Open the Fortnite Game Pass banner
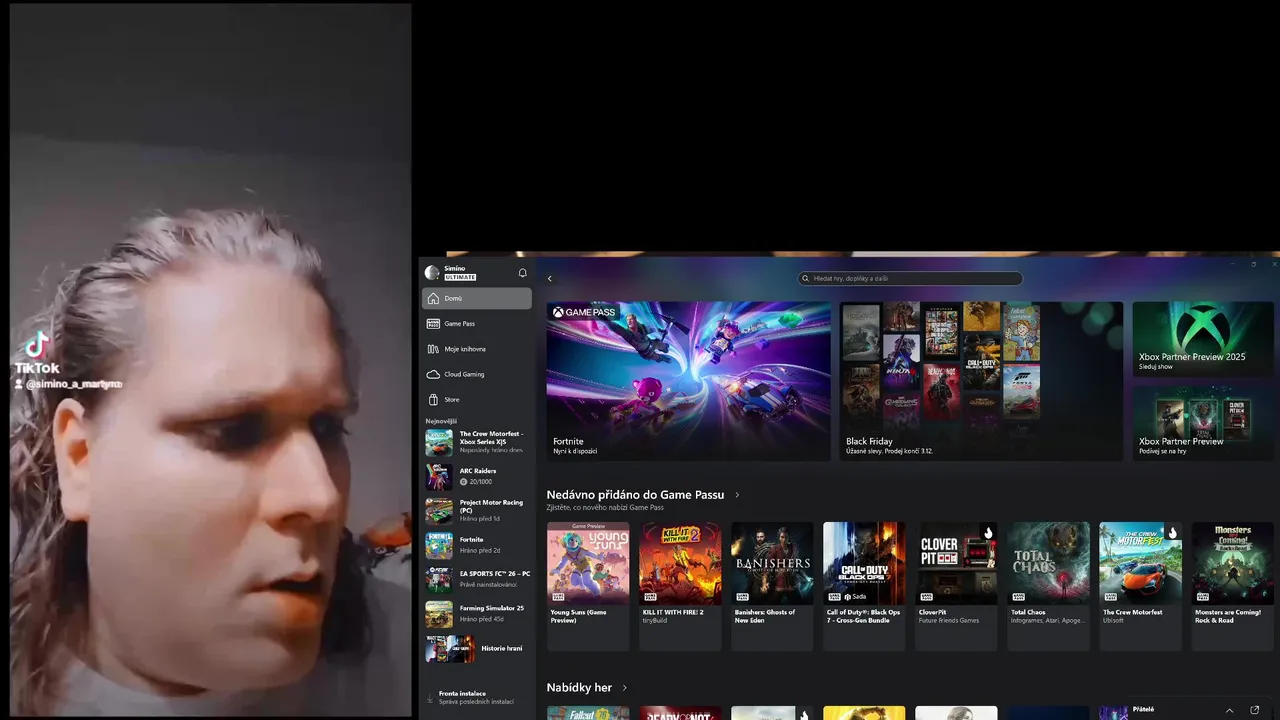 (688, 381)
